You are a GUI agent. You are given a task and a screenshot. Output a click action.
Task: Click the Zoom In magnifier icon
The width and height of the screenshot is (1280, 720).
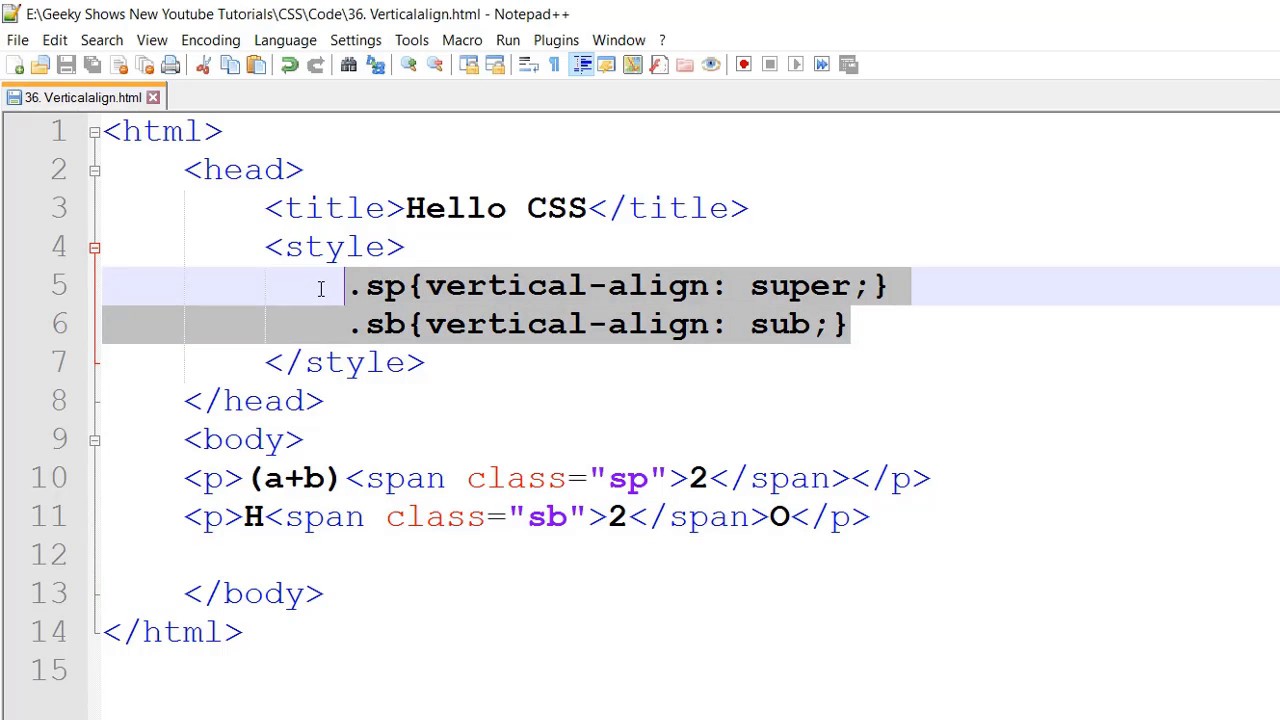pyautogui.click(x=408, y=65)
